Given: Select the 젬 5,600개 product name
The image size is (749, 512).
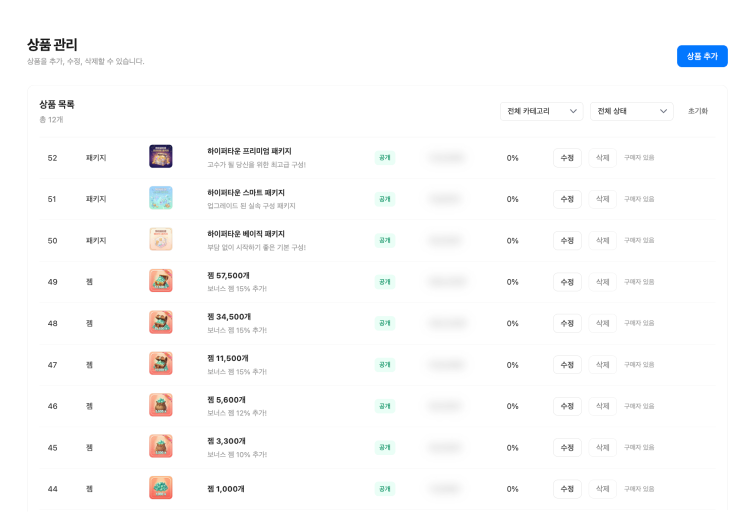Looking at the screenshot, I should click(x=226, y=400).
